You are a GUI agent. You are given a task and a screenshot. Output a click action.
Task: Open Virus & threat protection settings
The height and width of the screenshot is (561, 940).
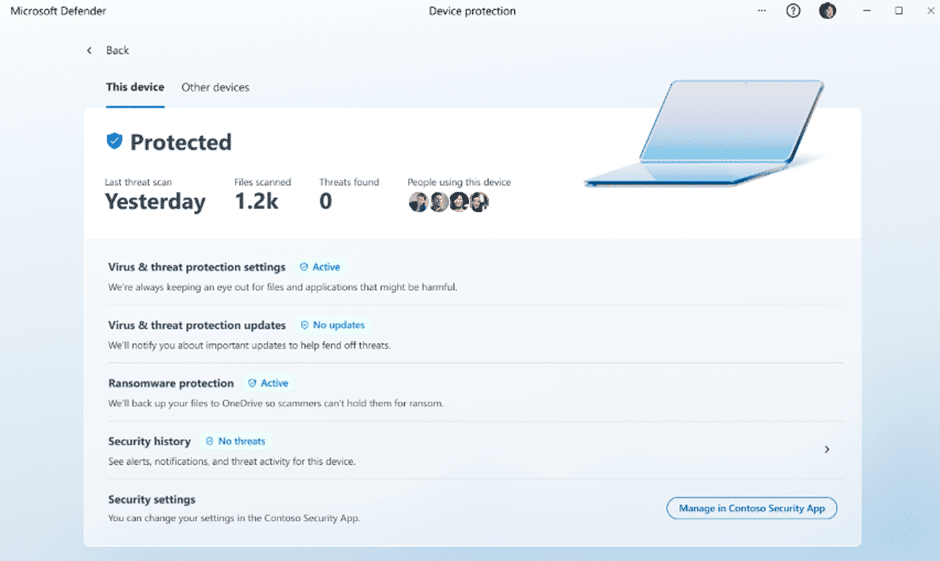click(197, 267)
